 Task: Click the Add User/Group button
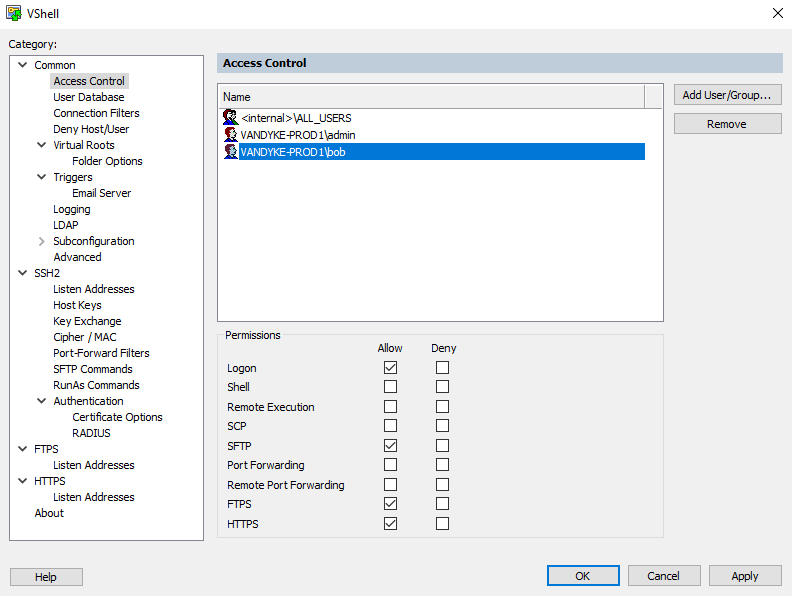click(727, 95)
